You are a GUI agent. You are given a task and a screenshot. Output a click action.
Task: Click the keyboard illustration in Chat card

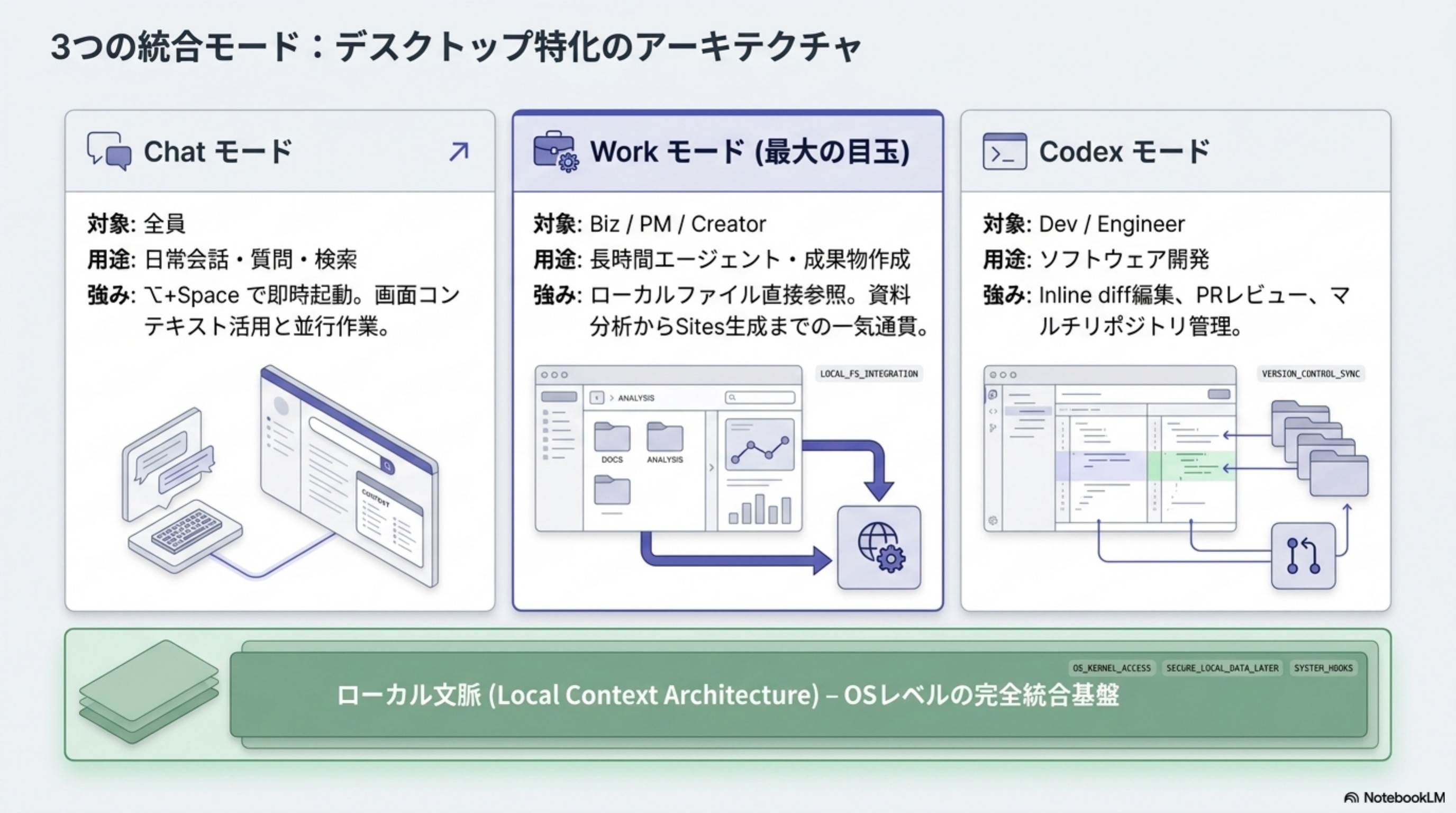pyautogui.click(x=185, y=537)
